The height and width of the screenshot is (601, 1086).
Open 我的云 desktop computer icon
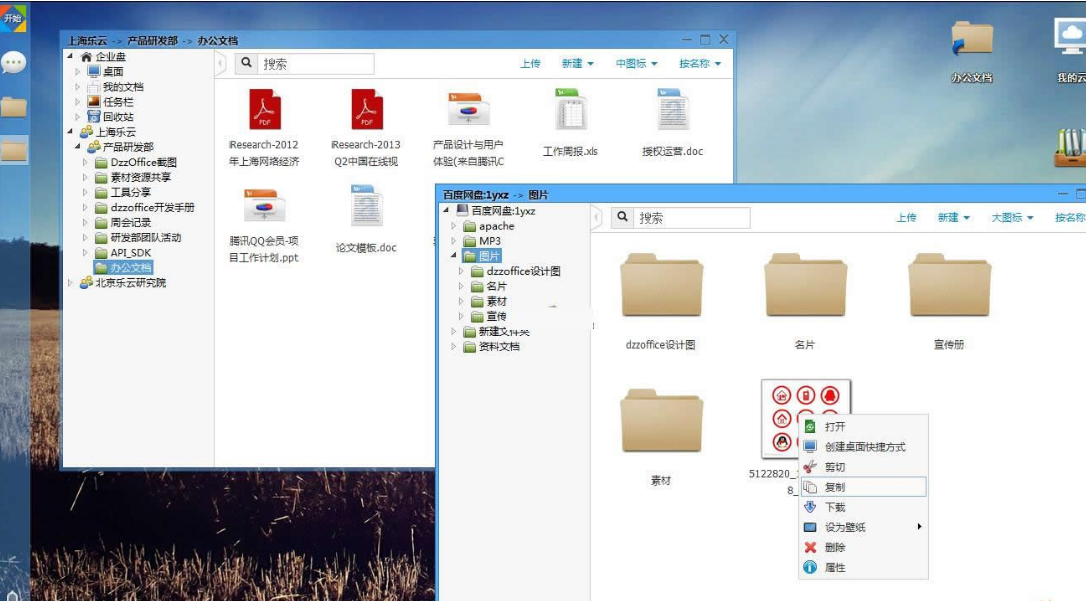(x=1070, y=36)
